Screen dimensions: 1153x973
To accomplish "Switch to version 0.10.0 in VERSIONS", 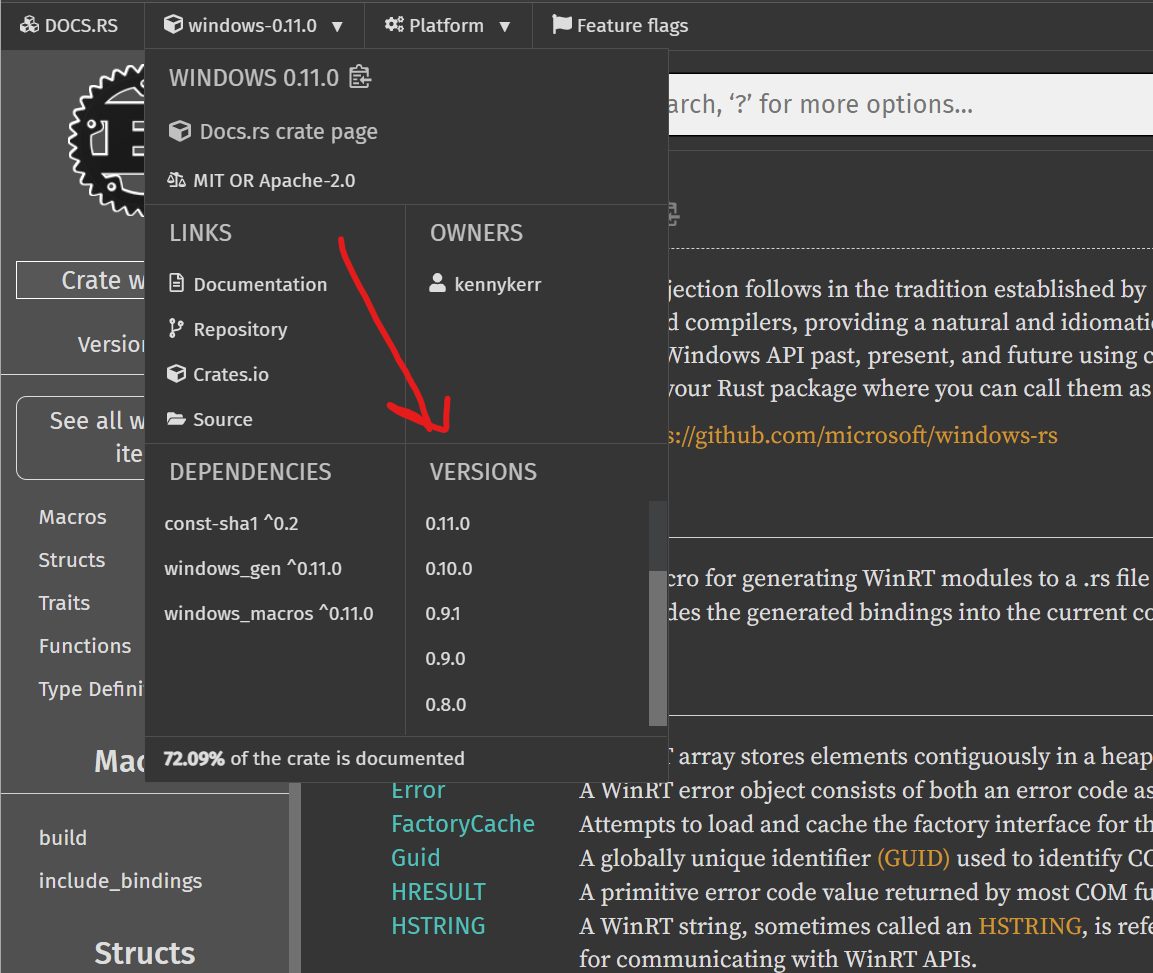I will (448, 568).
